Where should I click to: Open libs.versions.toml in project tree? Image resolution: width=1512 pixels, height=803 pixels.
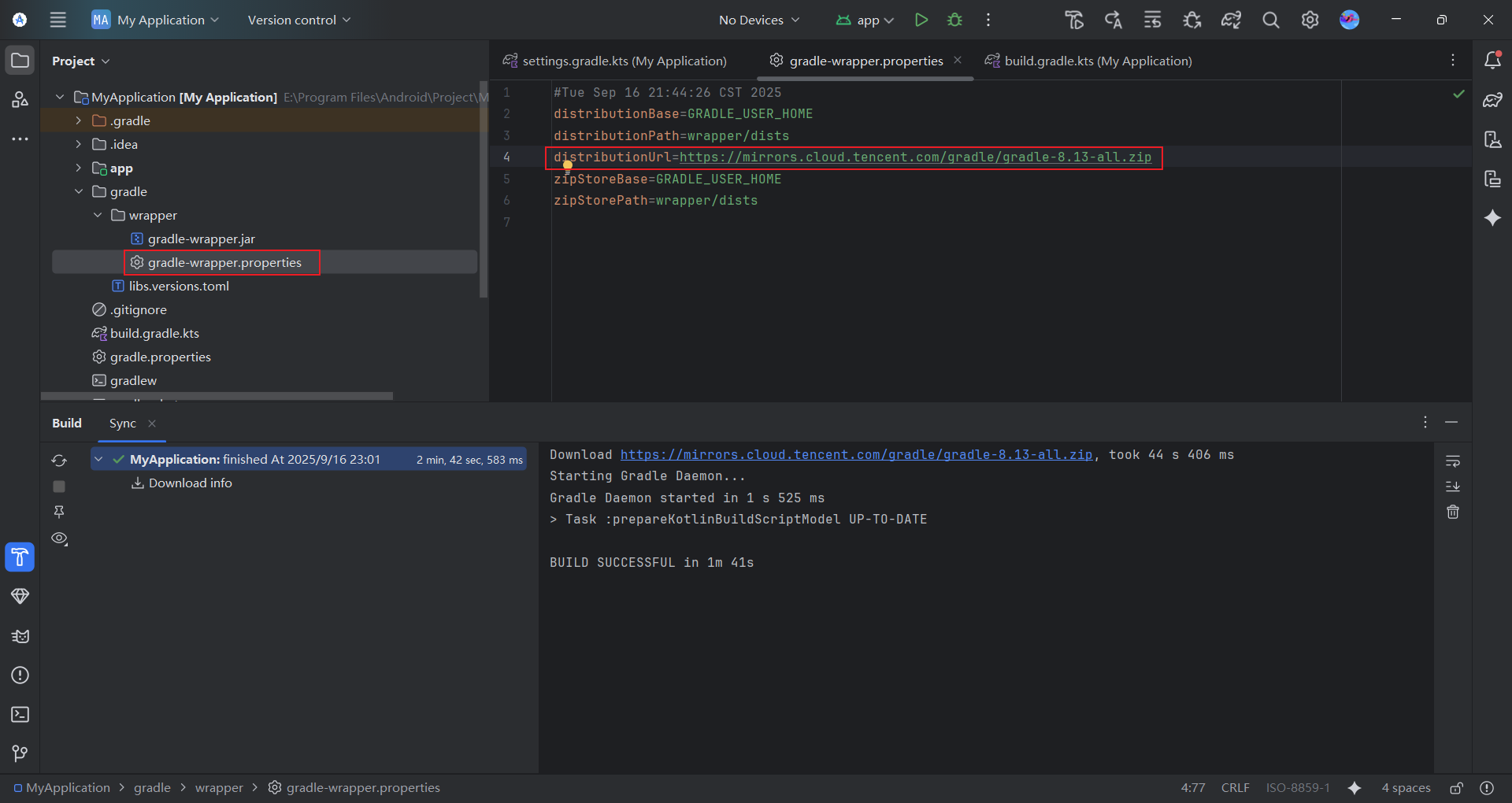tap(179, 286)
